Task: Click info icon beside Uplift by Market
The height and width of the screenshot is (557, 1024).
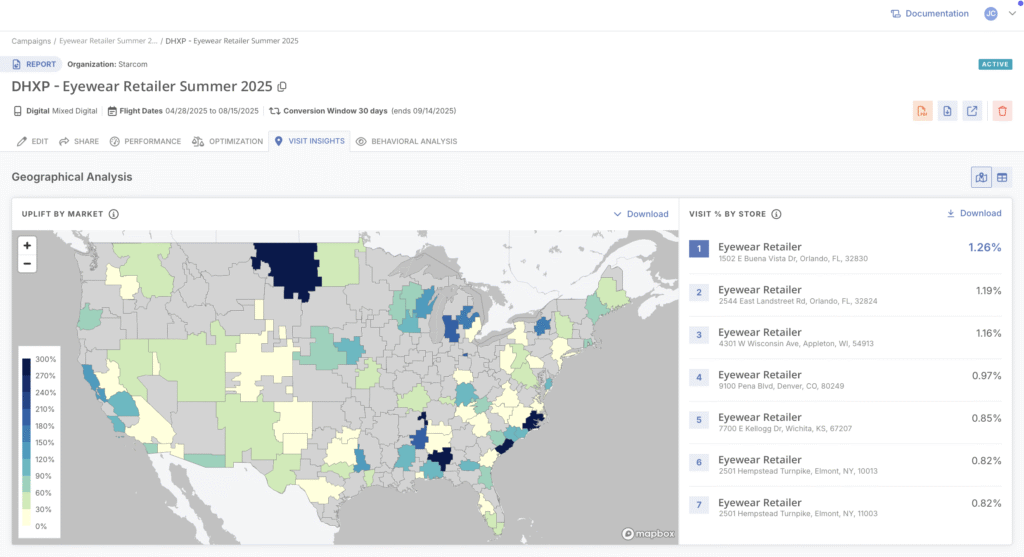Action: click(114, 214)
